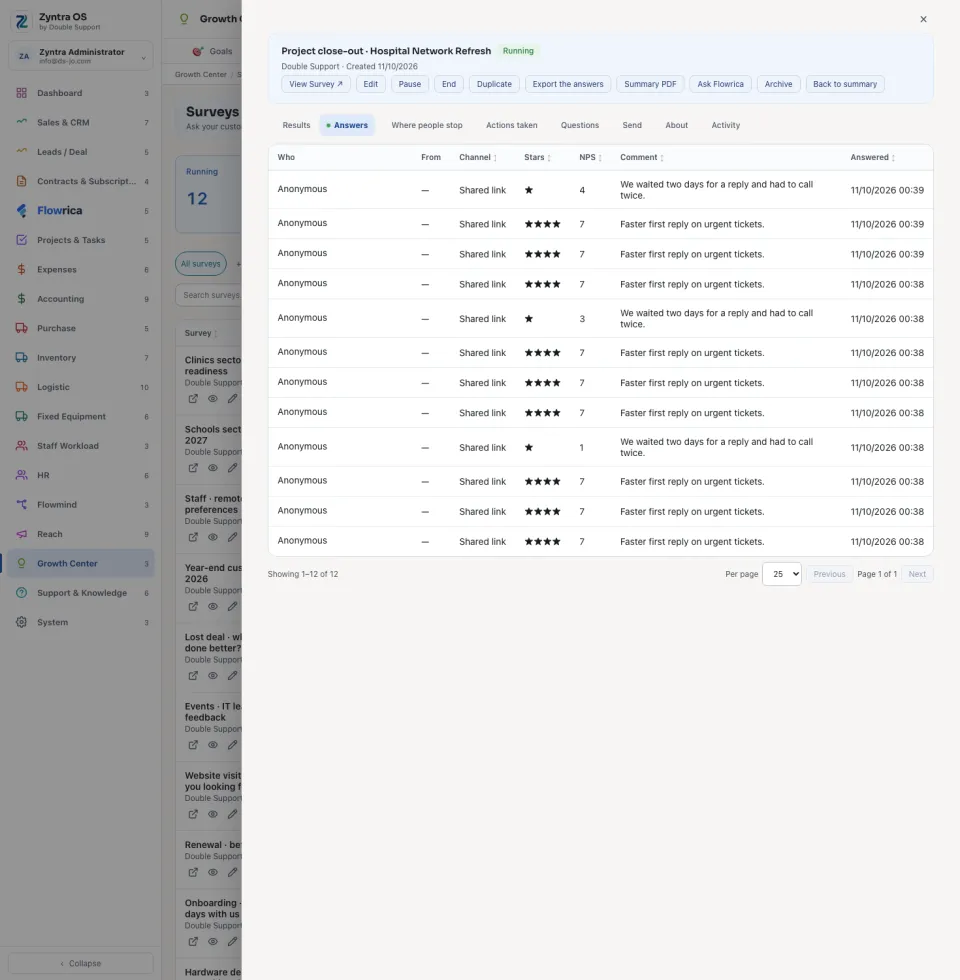
Task: Click the eye icon under Events IT feedback survey
Action: tap(212, 745)
